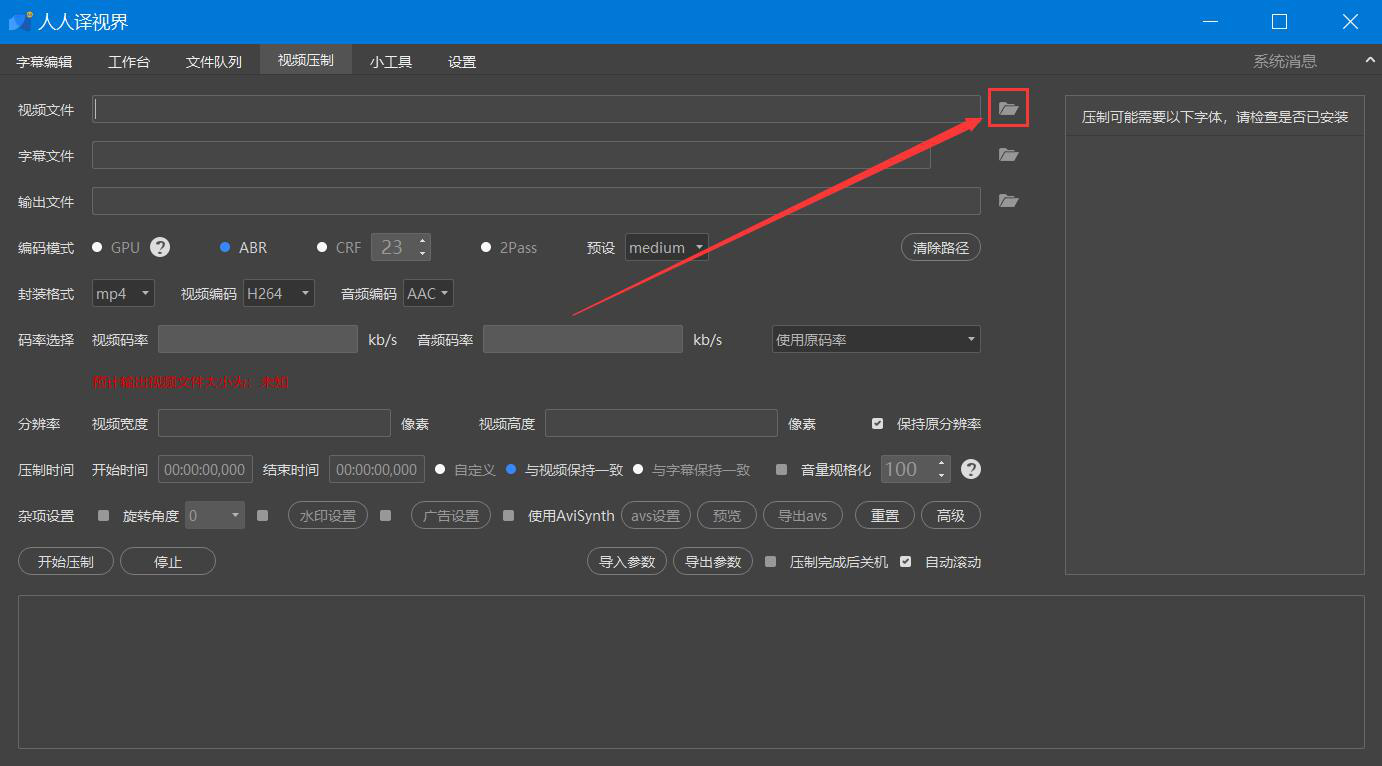Switch to the 字幕编辑 tab
Image resolution: width=1382 pixels, height=766 pixels.
click(44, 61)
